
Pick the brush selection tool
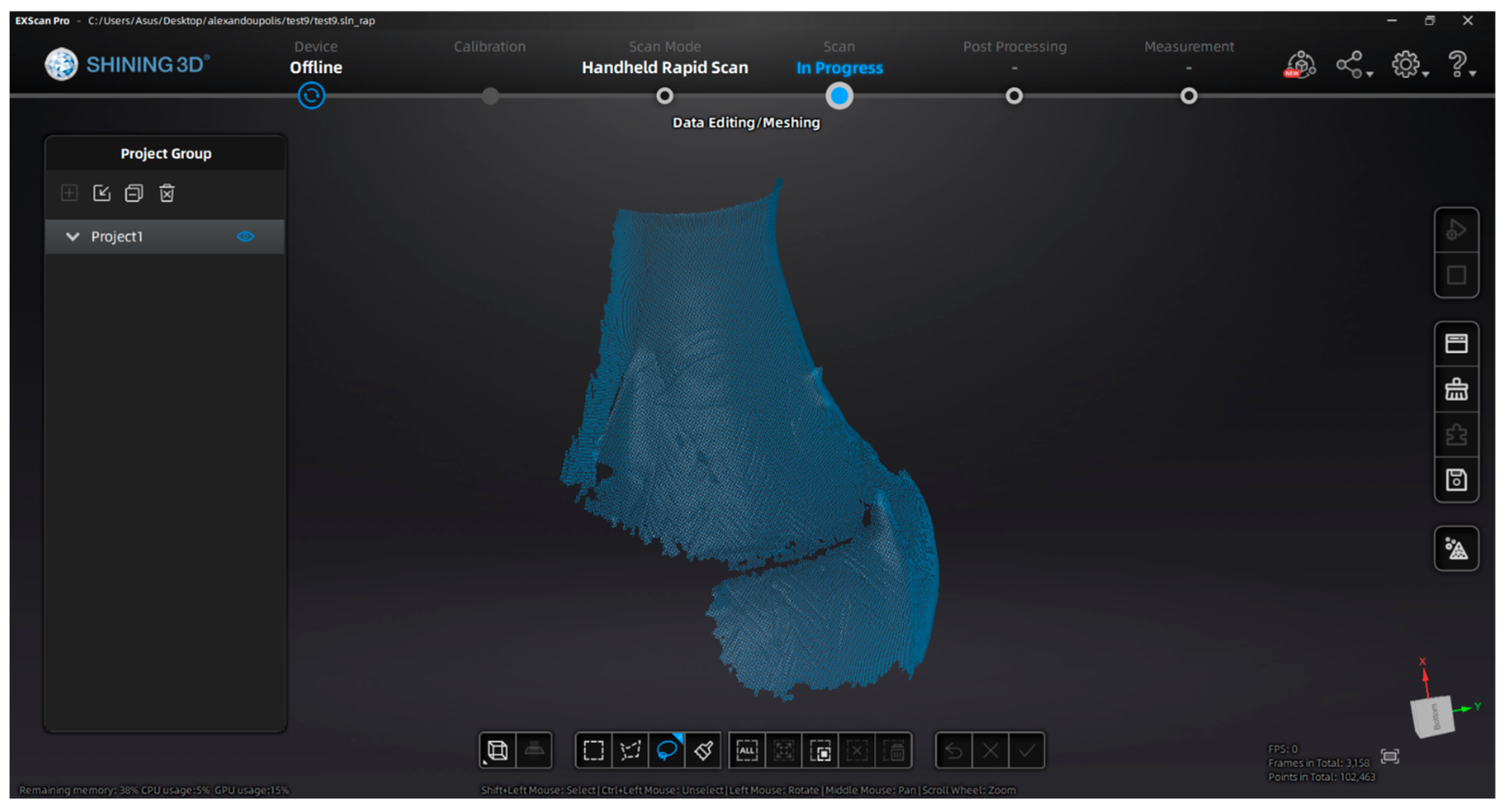(x=703, y=750)
